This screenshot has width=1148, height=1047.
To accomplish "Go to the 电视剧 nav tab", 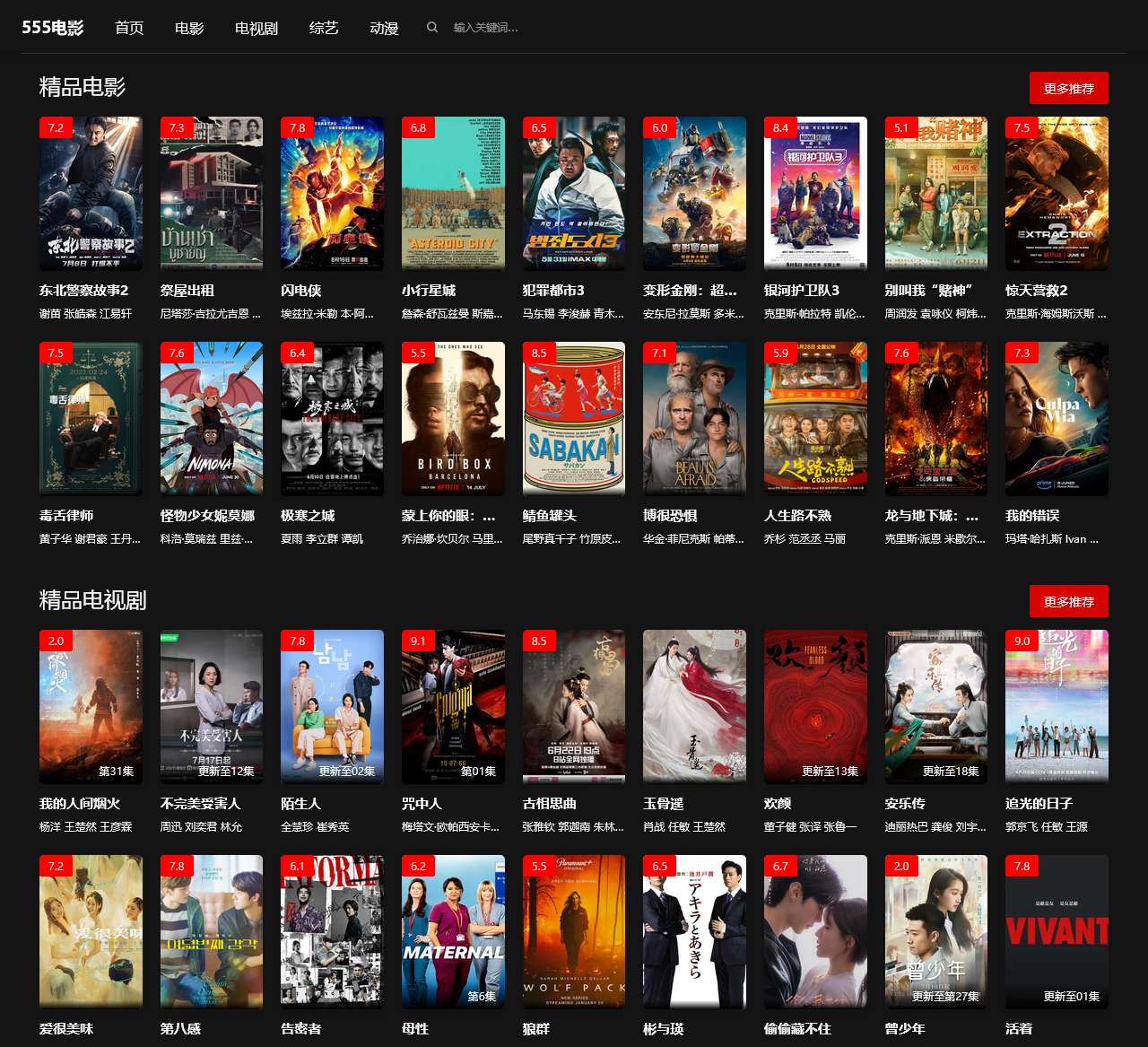I will click(257, 28).
